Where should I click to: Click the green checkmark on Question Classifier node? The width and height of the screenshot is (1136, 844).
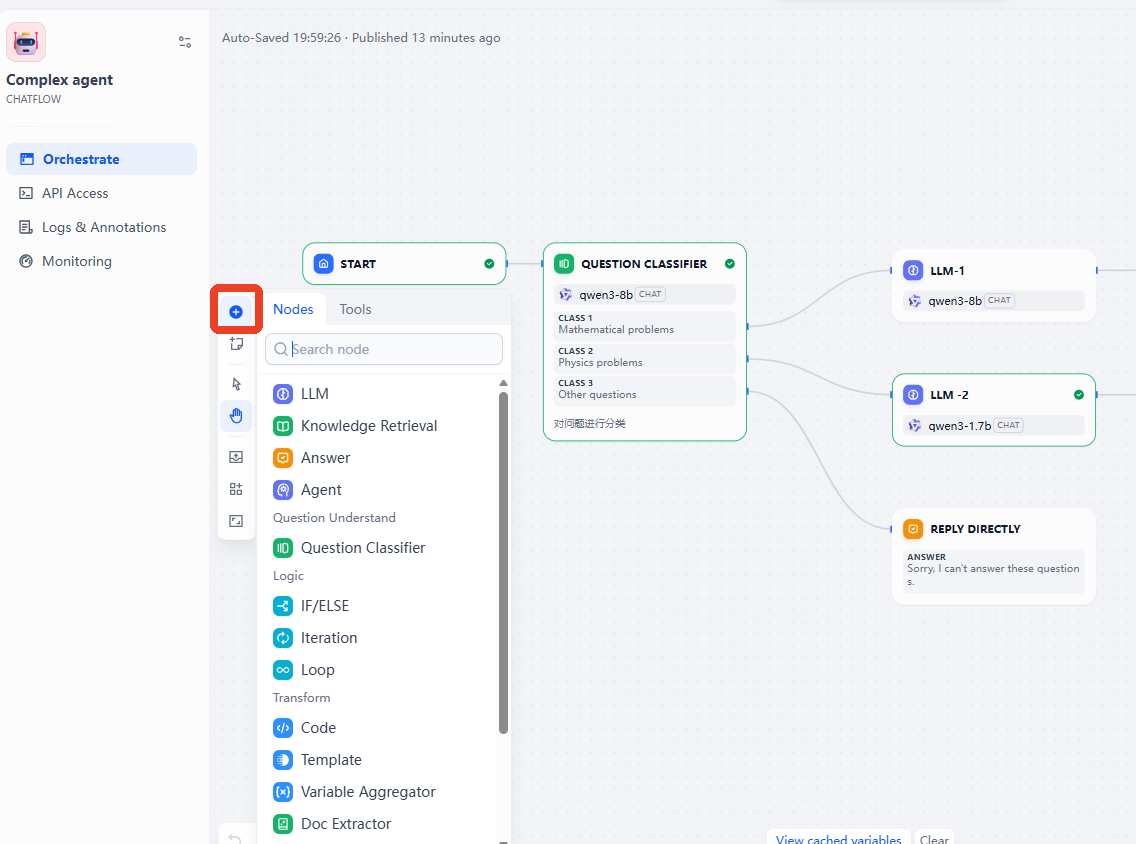[730, 264]
